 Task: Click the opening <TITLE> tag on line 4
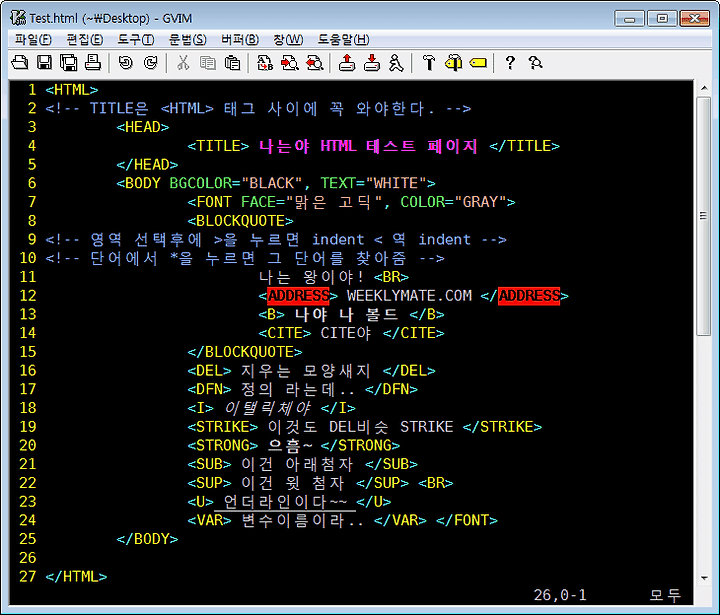click(219, 146)
